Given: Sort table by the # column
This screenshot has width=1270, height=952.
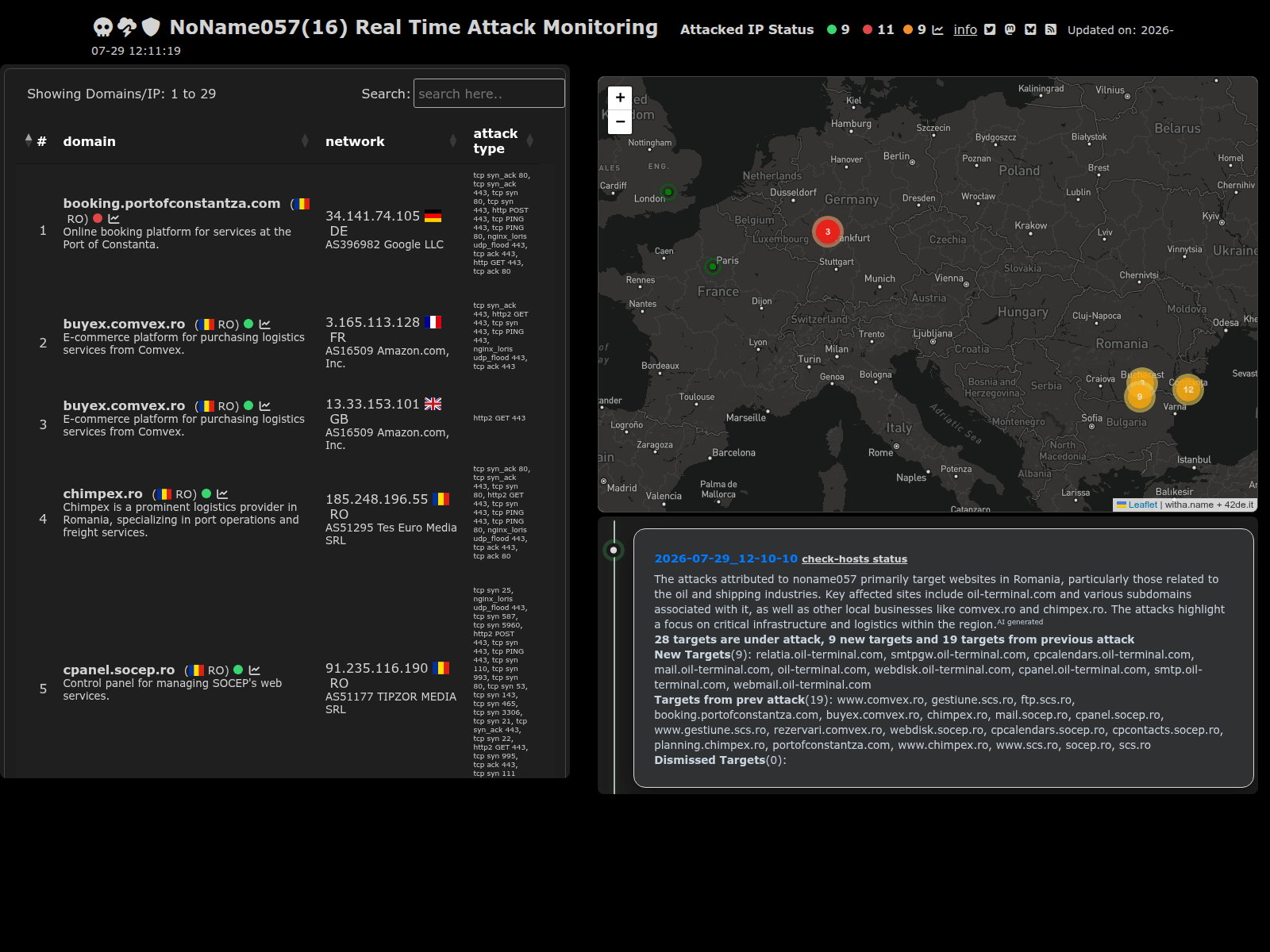Looking at the screenshot, I should click(36, 141).
